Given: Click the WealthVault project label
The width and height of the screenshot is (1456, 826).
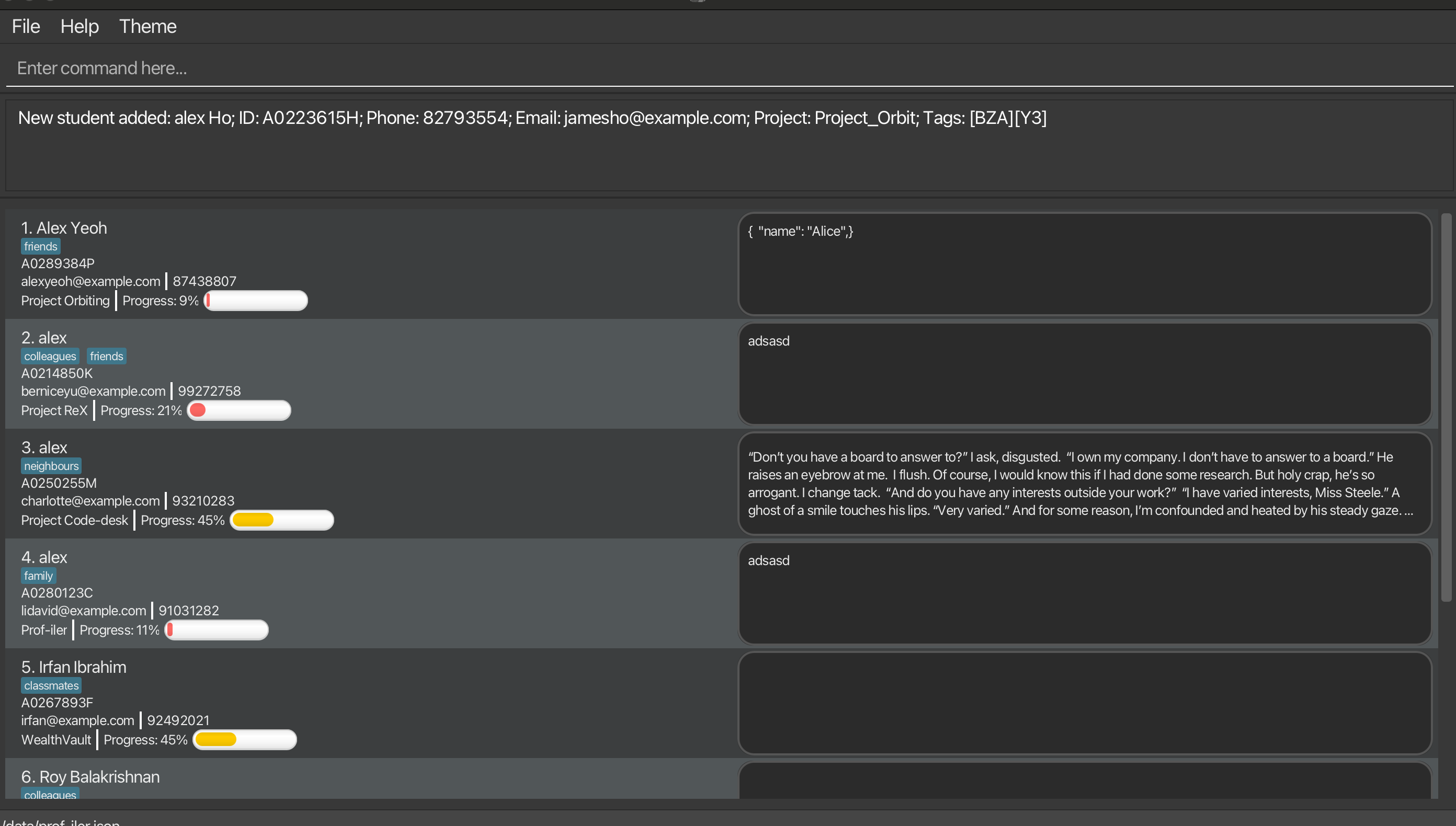Looking at the screenshot, I should click(x=55, y=740).
